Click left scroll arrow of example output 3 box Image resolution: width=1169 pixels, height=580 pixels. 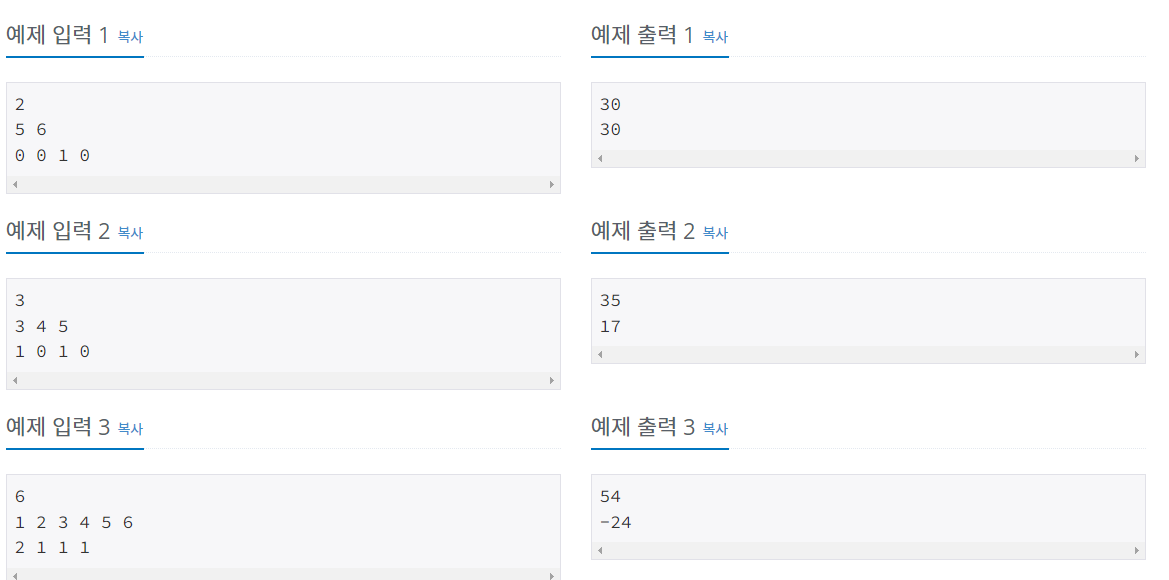point(600,550)
